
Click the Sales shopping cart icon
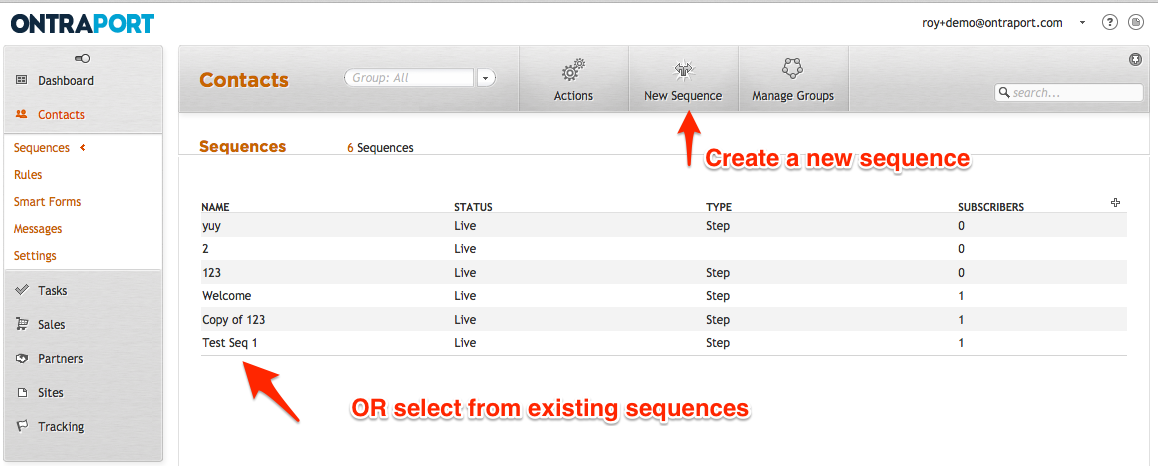point(21,324)
